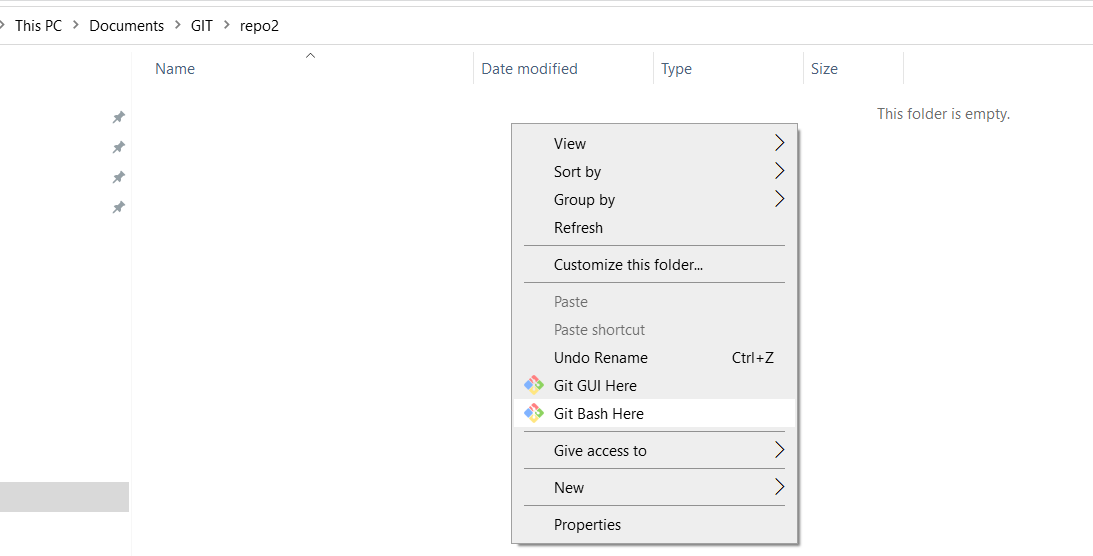1093x556 pixels.
Task: Open Properties from the context menu
Action: (x=587, y=524)
